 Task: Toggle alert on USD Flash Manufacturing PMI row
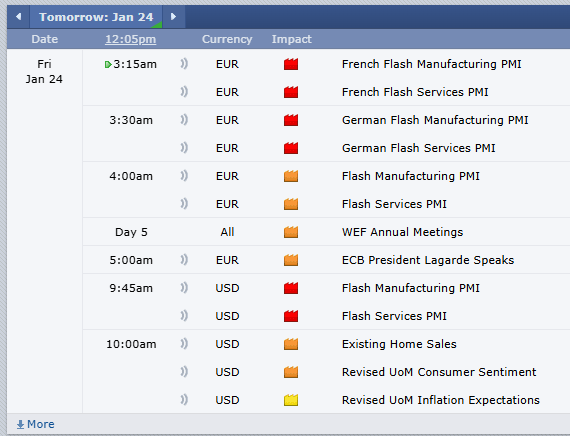(184, 288)
